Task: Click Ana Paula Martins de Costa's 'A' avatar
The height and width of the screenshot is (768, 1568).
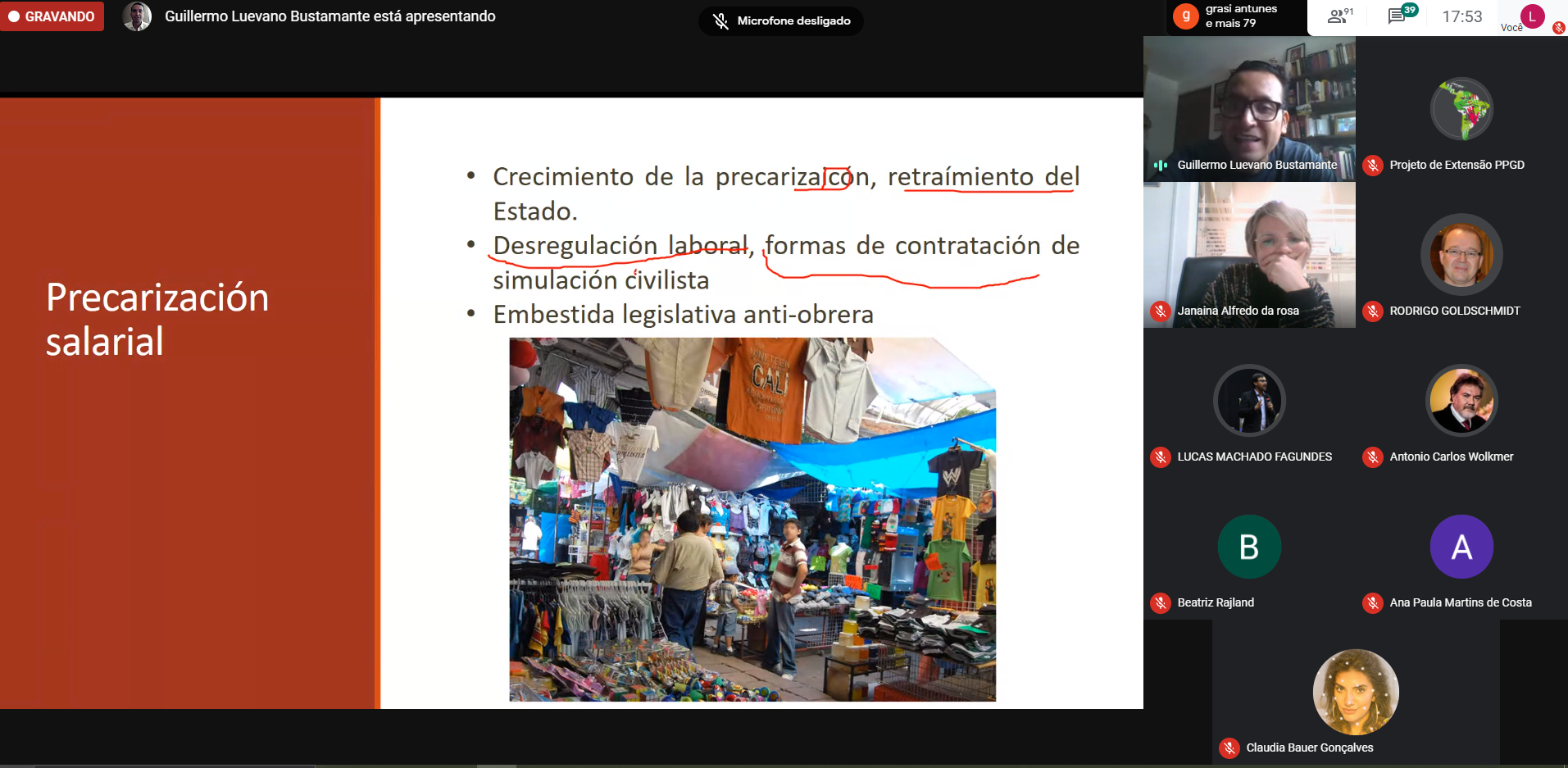Action: [x=1461, y=547]
